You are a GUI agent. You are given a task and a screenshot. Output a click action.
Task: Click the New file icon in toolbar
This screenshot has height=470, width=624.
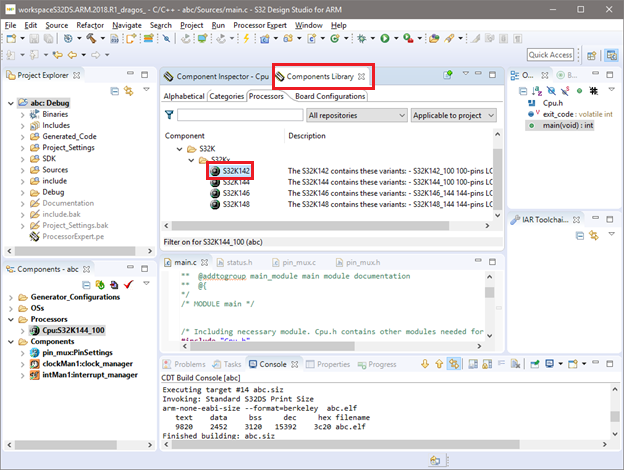tap(12, 39)
